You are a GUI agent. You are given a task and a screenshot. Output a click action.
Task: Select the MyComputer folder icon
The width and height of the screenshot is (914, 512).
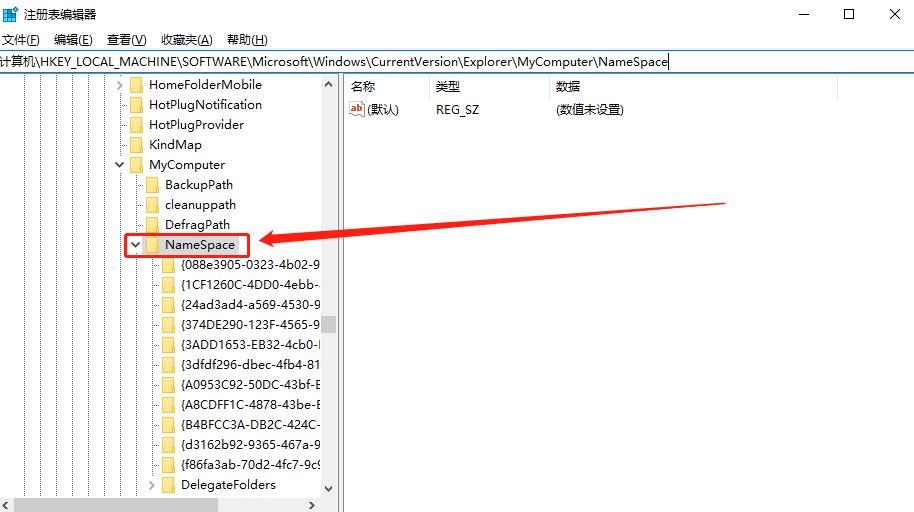(x=136, y=165)
